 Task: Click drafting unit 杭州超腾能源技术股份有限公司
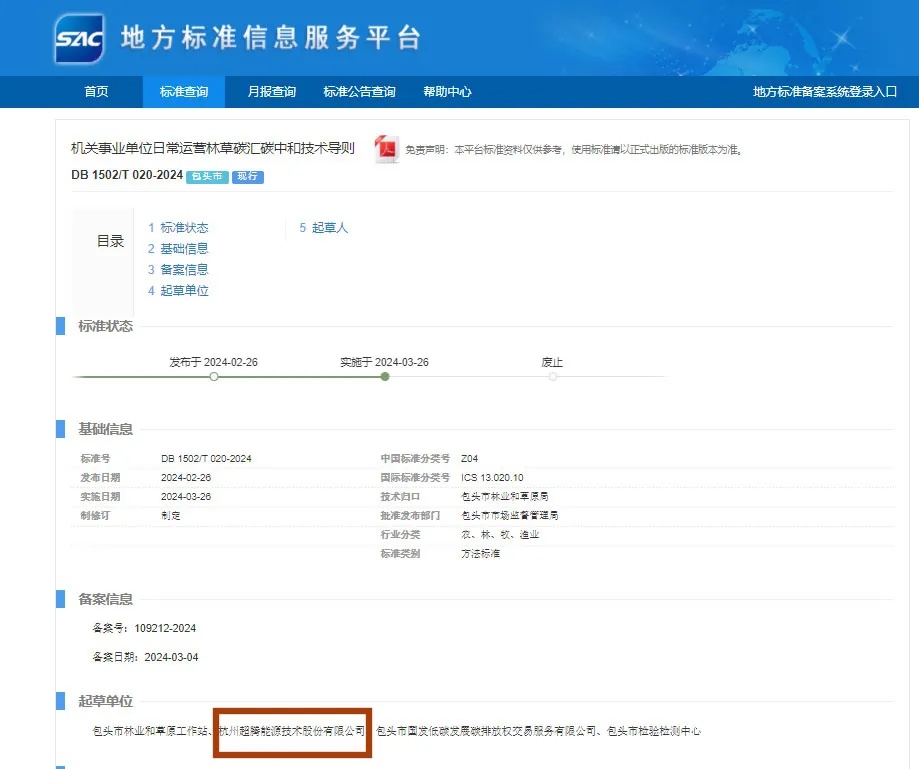[x=292, y=731]
